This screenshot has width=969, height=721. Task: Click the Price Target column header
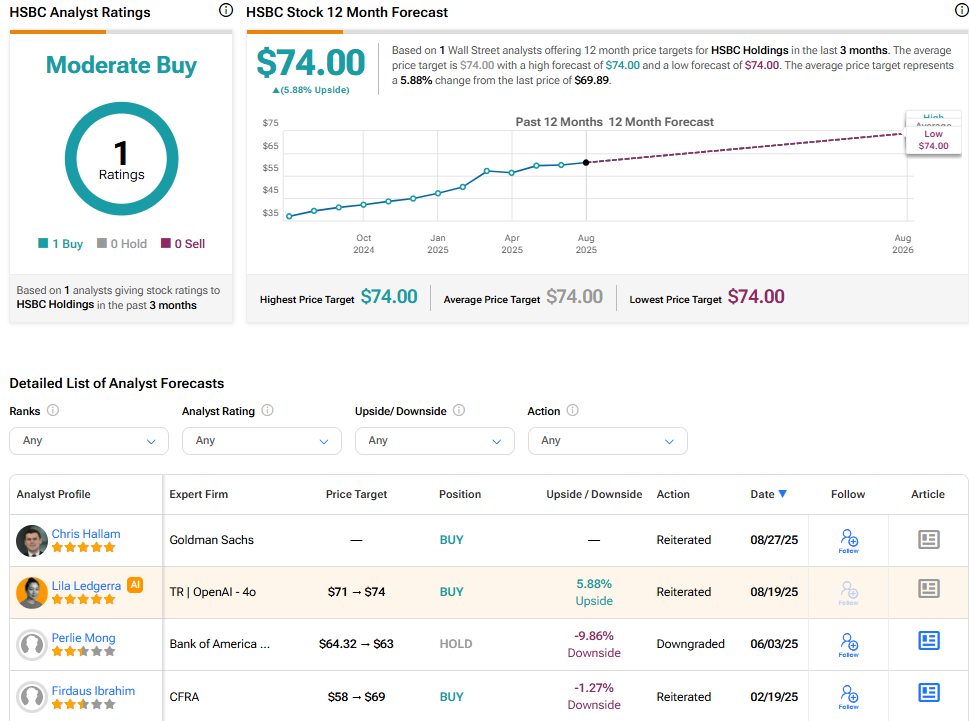[356, 494]
